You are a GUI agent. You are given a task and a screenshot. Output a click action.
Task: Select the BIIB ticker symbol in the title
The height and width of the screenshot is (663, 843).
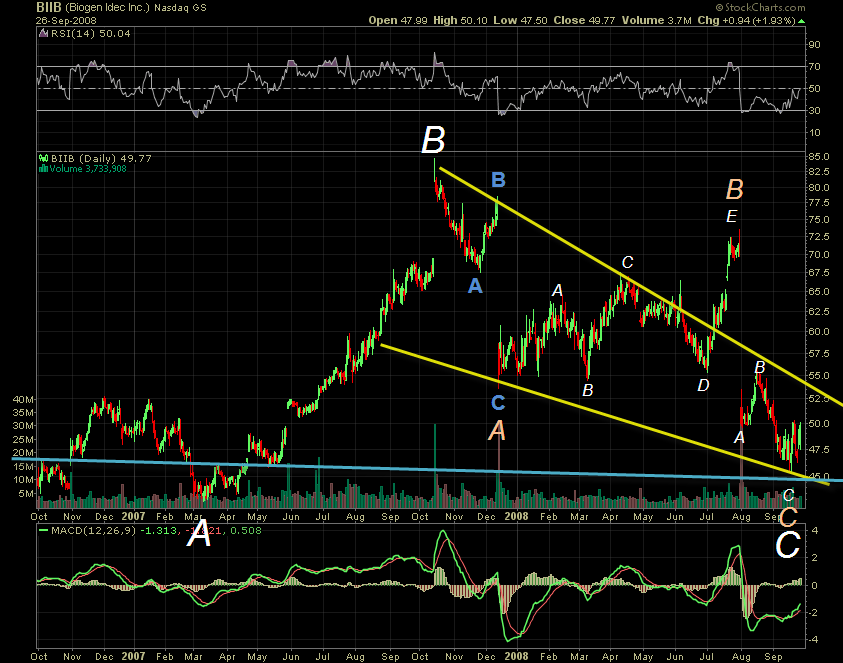click(x=49, y=8)
